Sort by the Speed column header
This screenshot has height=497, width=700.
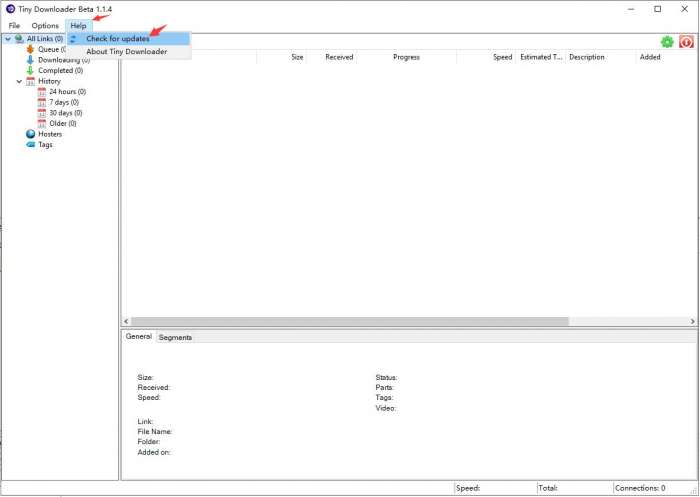pos(486,57)
